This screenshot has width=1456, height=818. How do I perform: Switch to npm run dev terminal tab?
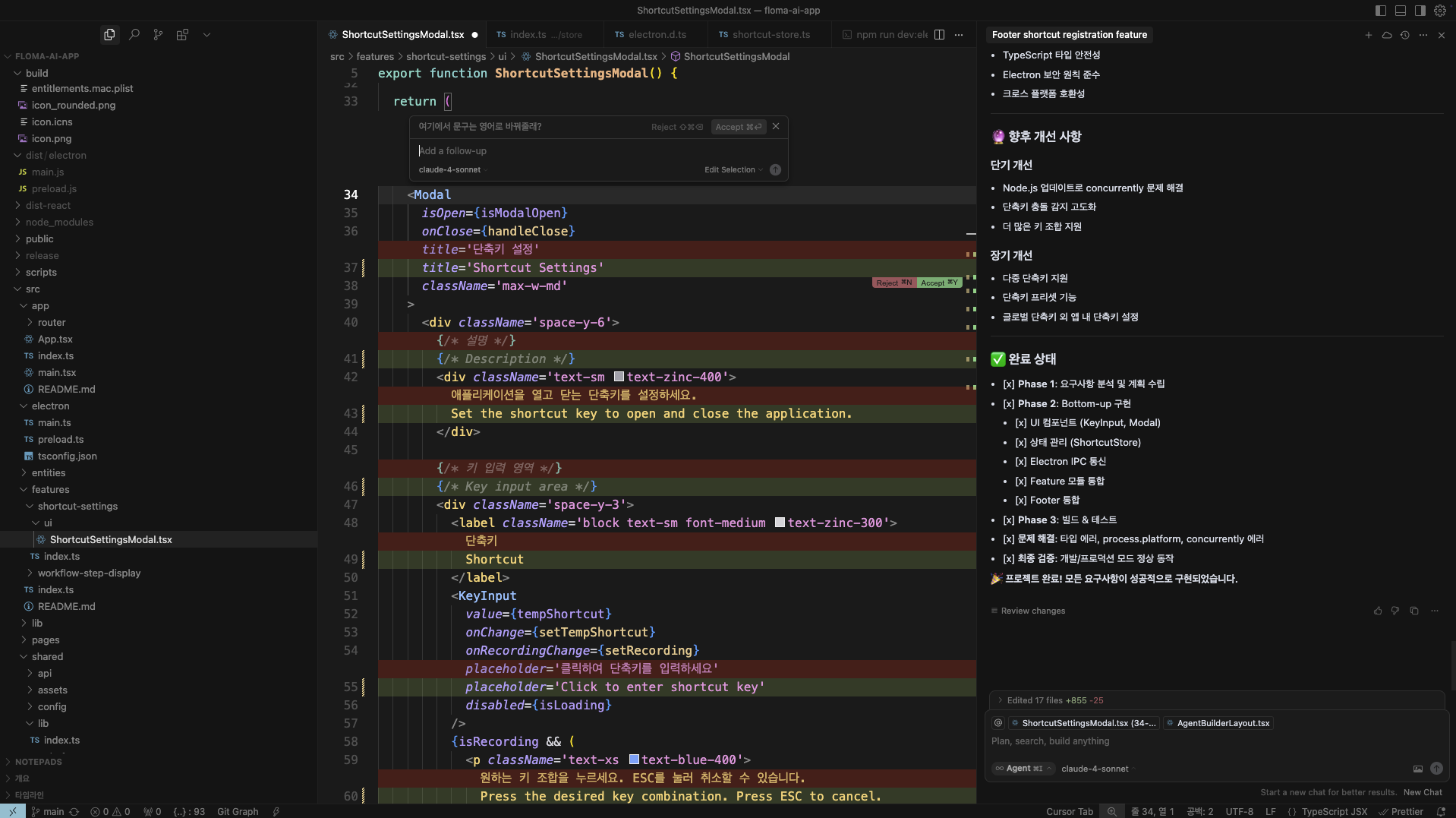coord(885,34)
